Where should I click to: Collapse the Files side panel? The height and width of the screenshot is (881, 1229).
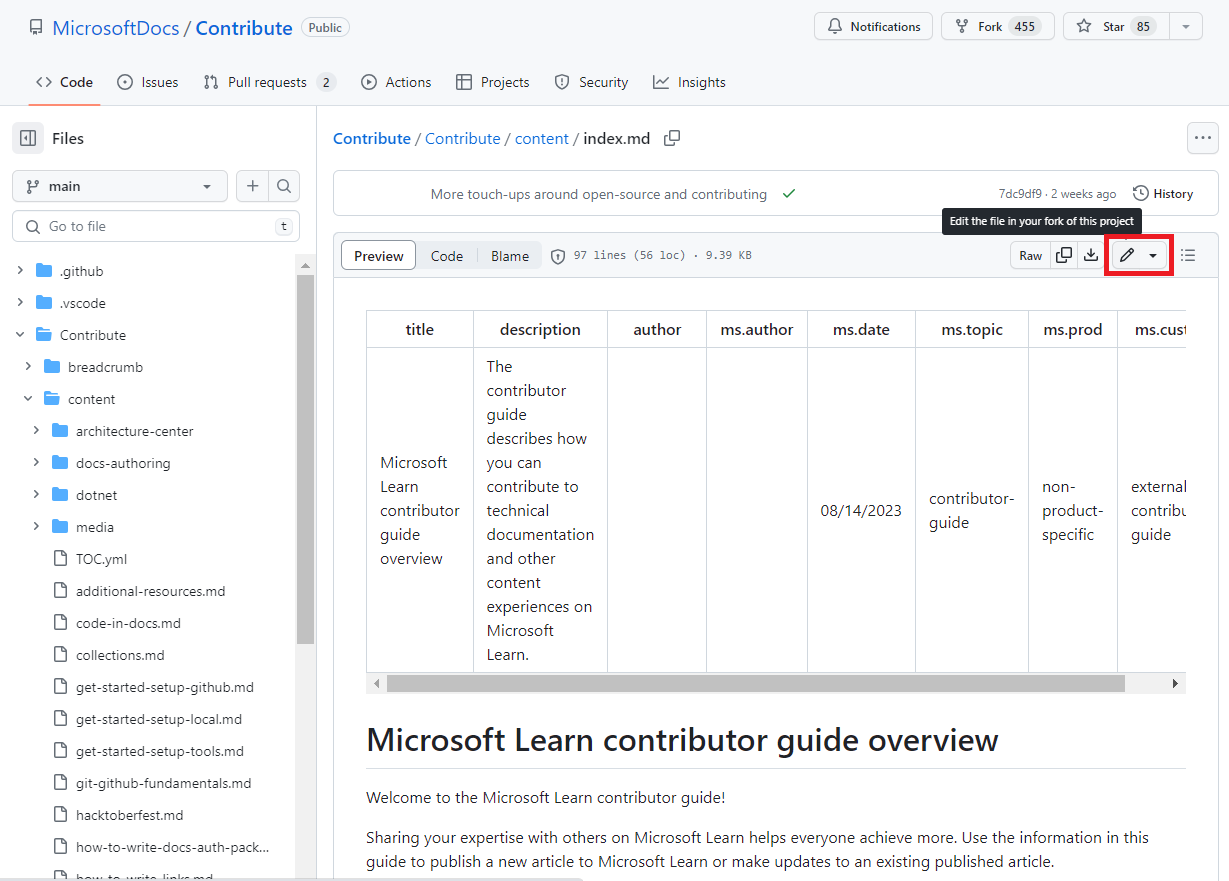(27, 137)
